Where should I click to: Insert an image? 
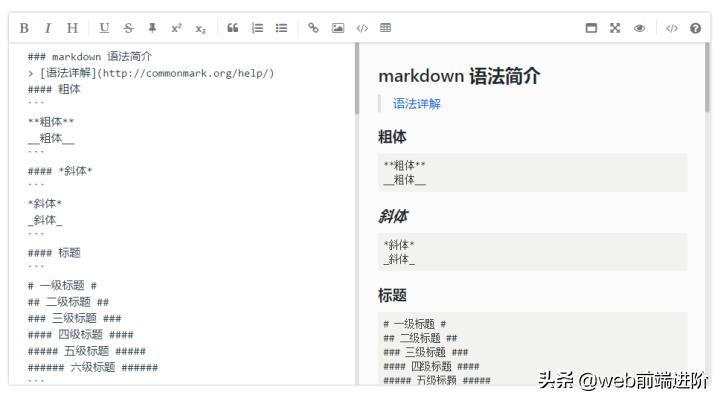click(x=338, y=28)
